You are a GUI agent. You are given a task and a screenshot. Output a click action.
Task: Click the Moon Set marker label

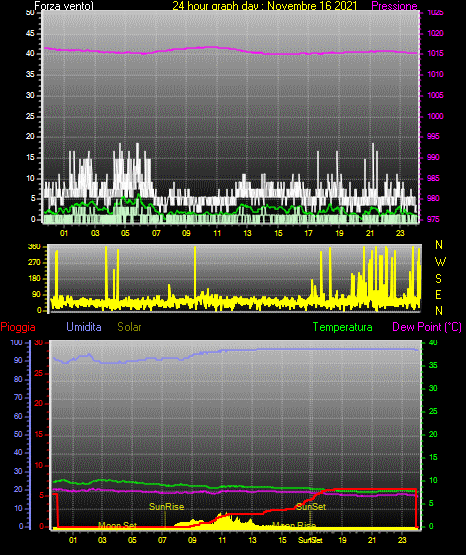tap(117, 525)
